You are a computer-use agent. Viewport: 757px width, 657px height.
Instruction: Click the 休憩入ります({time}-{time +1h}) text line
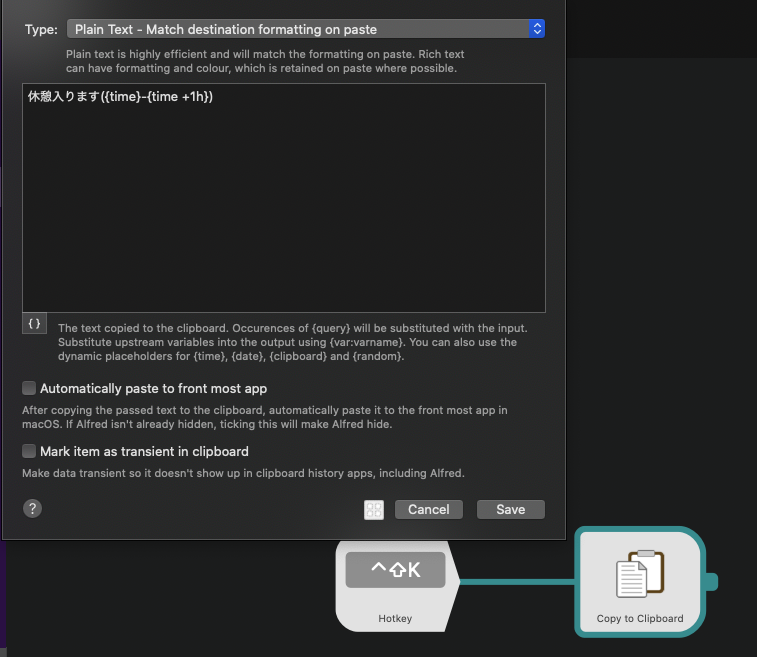click(x=120, y=97)
